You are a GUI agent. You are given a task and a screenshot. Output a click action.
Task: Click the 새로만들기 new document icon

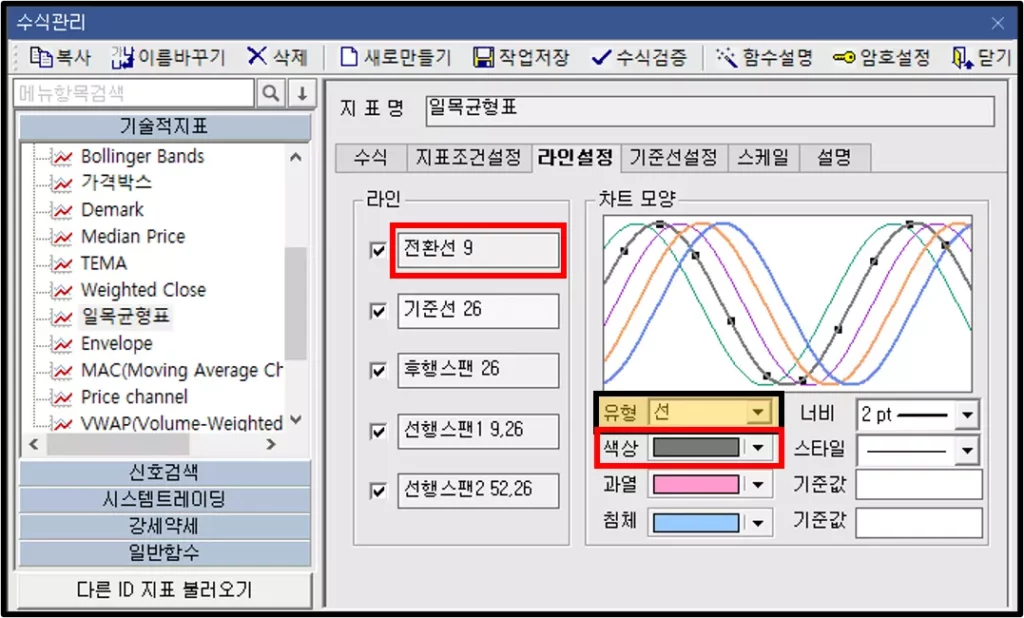tap(349, 57)
